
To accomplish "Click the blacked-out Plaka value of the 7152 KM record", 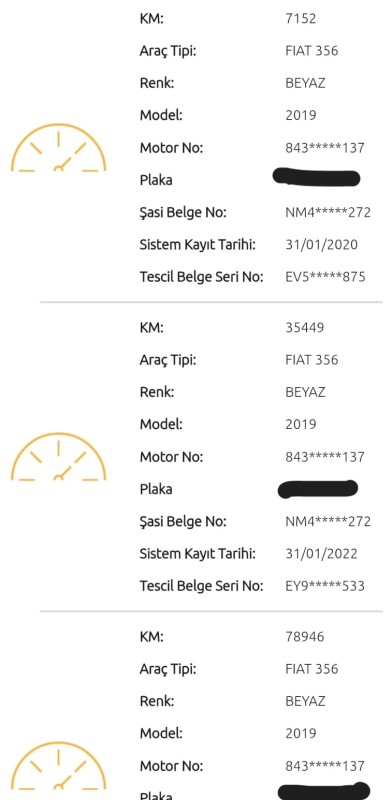I will [316, 177].
